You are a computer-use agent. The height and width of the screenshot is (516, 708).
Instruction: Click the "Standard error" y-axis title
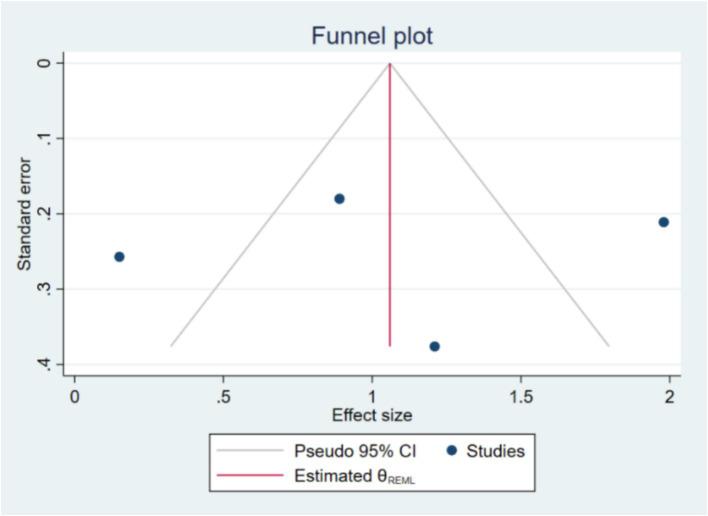22,213
